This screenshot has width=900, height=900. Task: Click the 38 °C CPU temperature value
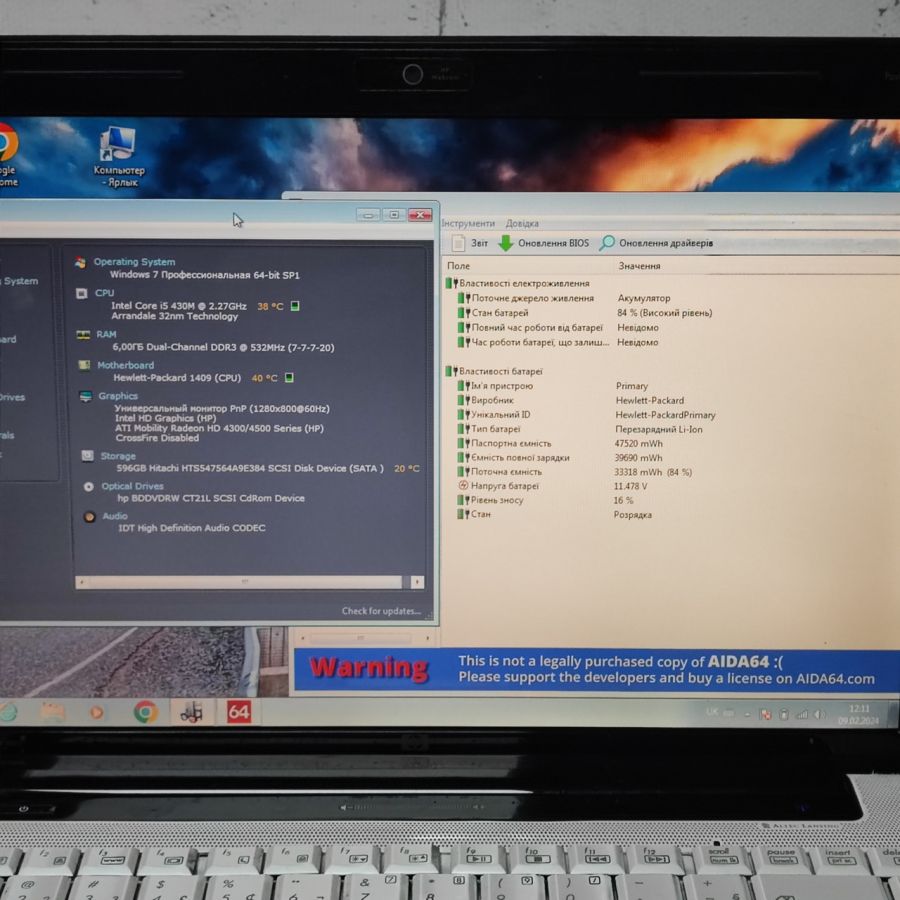(x=270, y=306)
